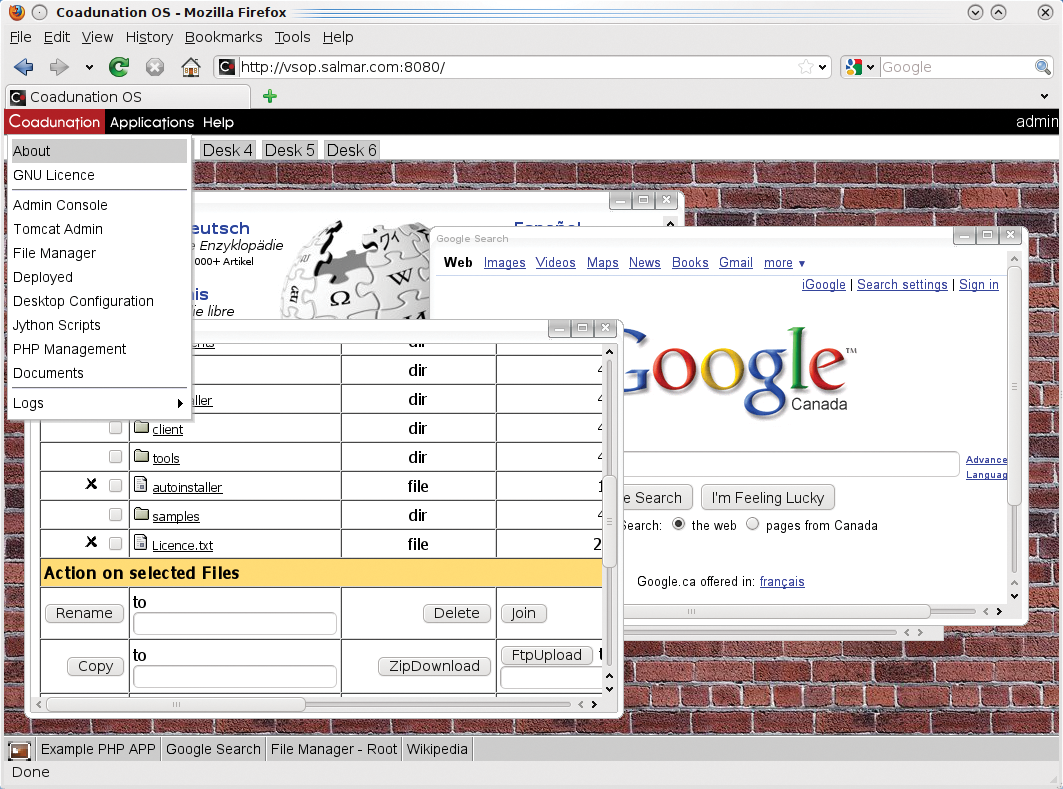The height and width of the screenshot is (789, 1063).
Task: Focus the Firefox Google search box
Action: (956, 67)
